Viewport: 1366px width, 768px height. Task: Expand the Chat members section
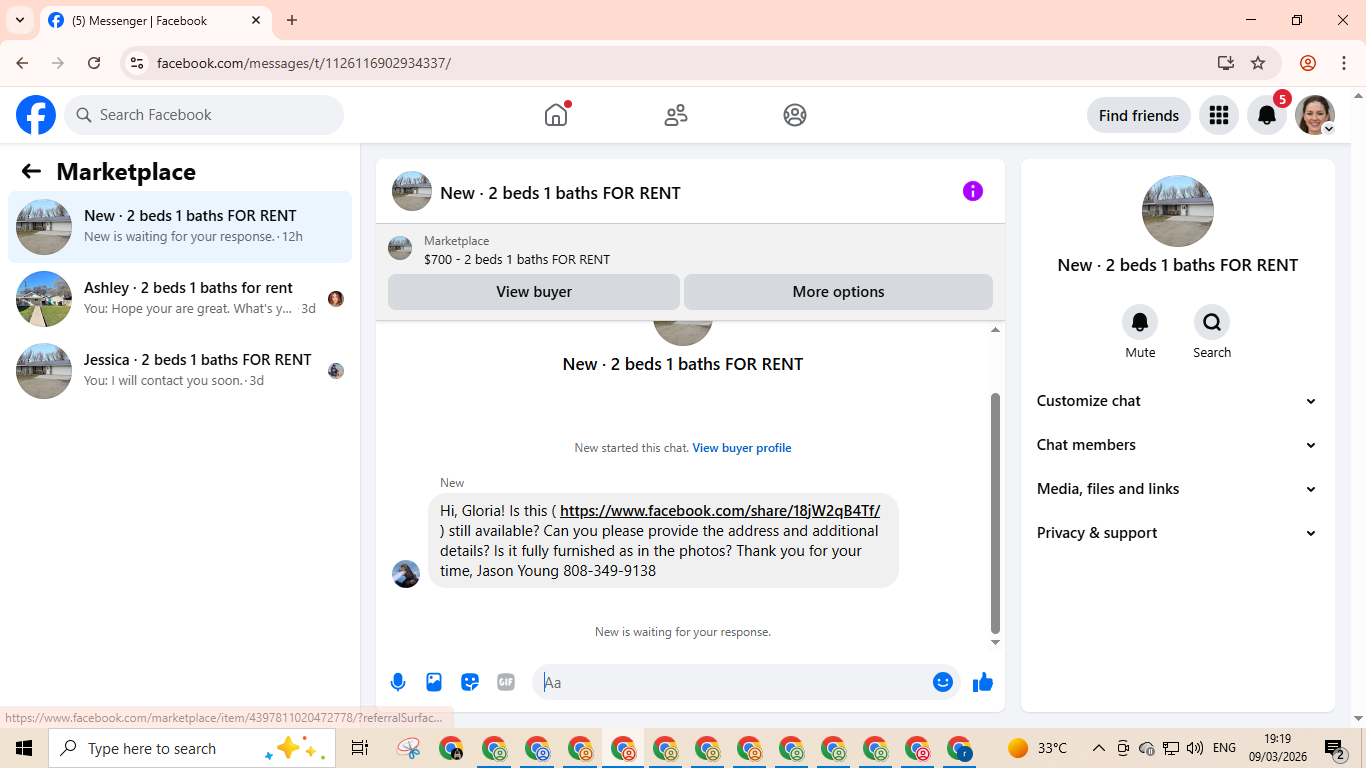1177,445
